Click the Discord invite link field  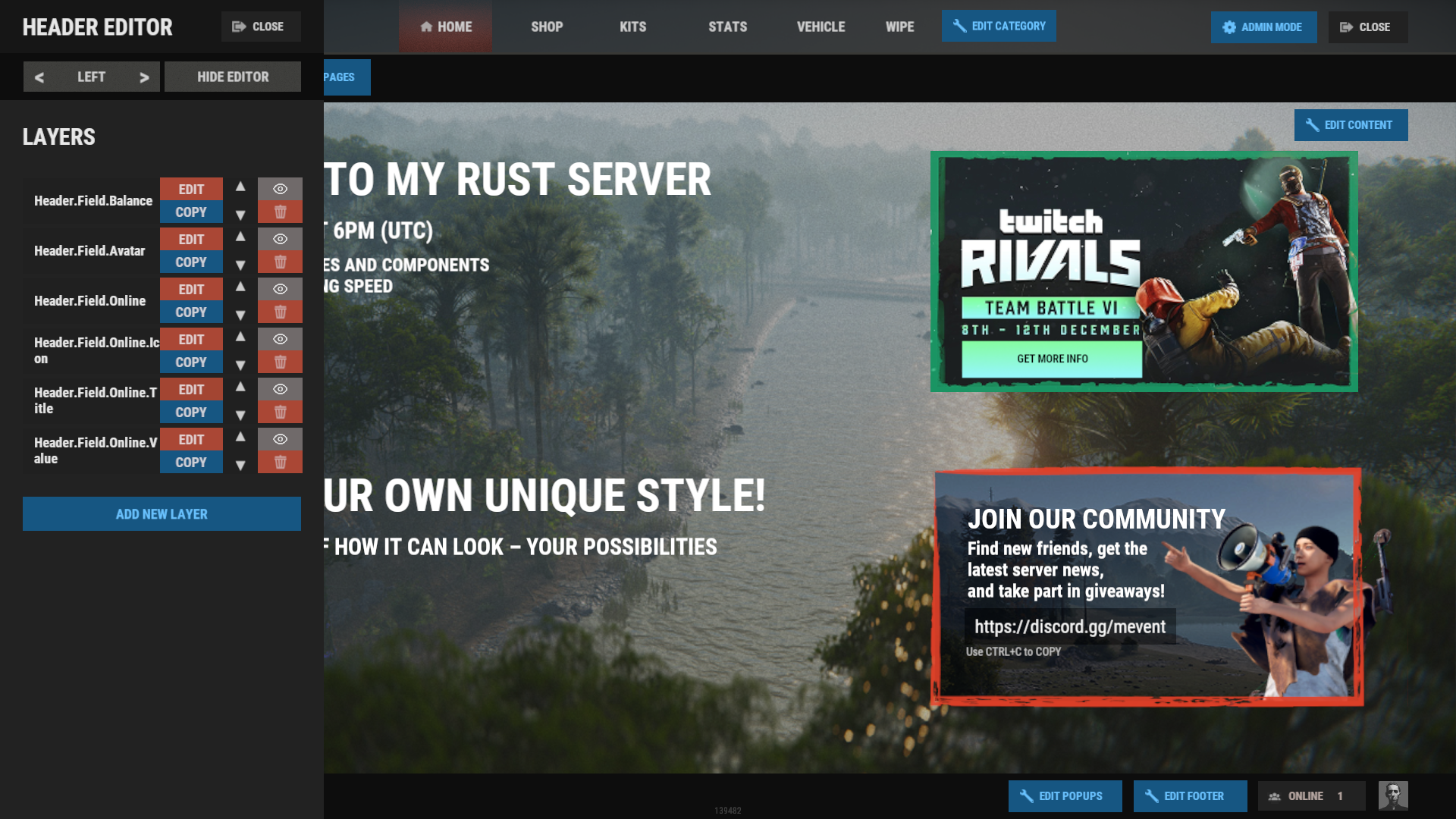[1069, 626]
